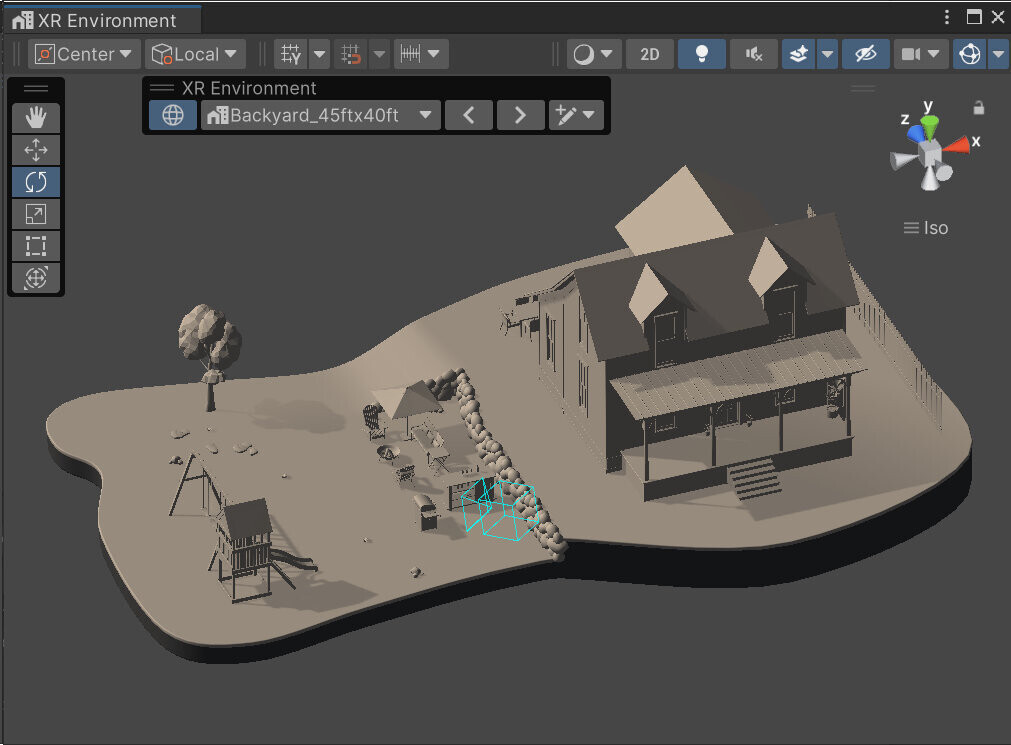Viewport: 1011px width, 745px height.
Task: Toggle grid snapping icon
Action: (x=351, y=54)
